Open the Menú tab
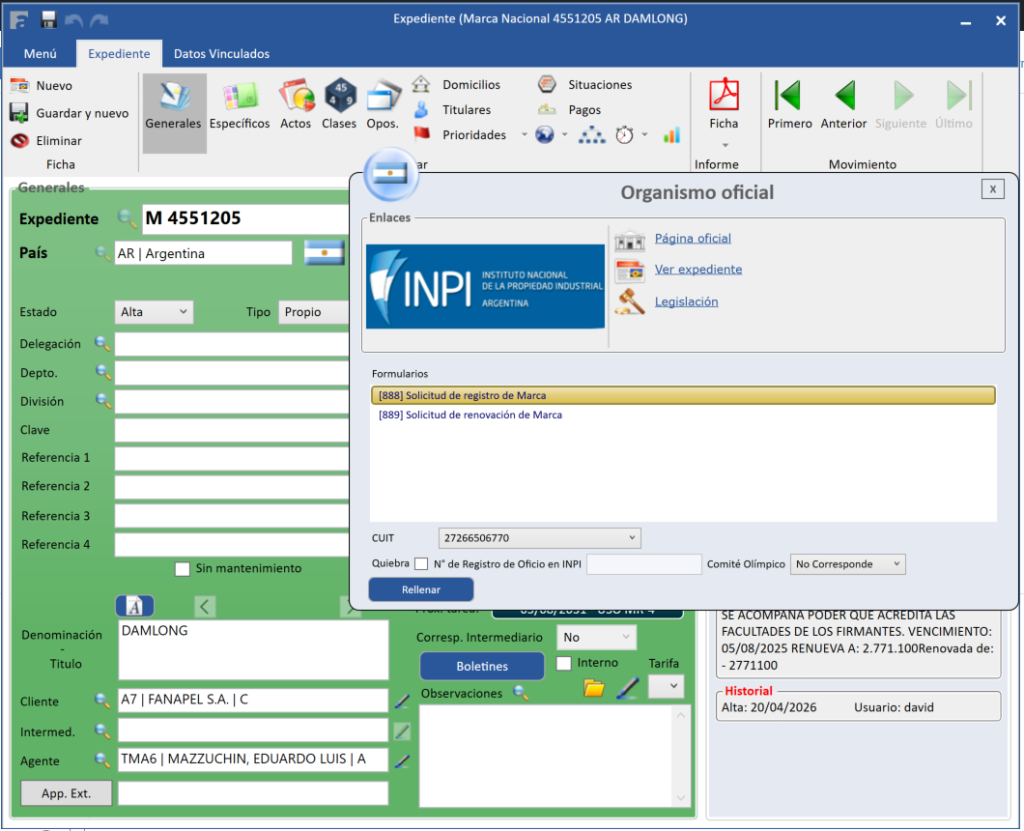Viewport: 1024px width, 831px height. [x=40, y=54]
